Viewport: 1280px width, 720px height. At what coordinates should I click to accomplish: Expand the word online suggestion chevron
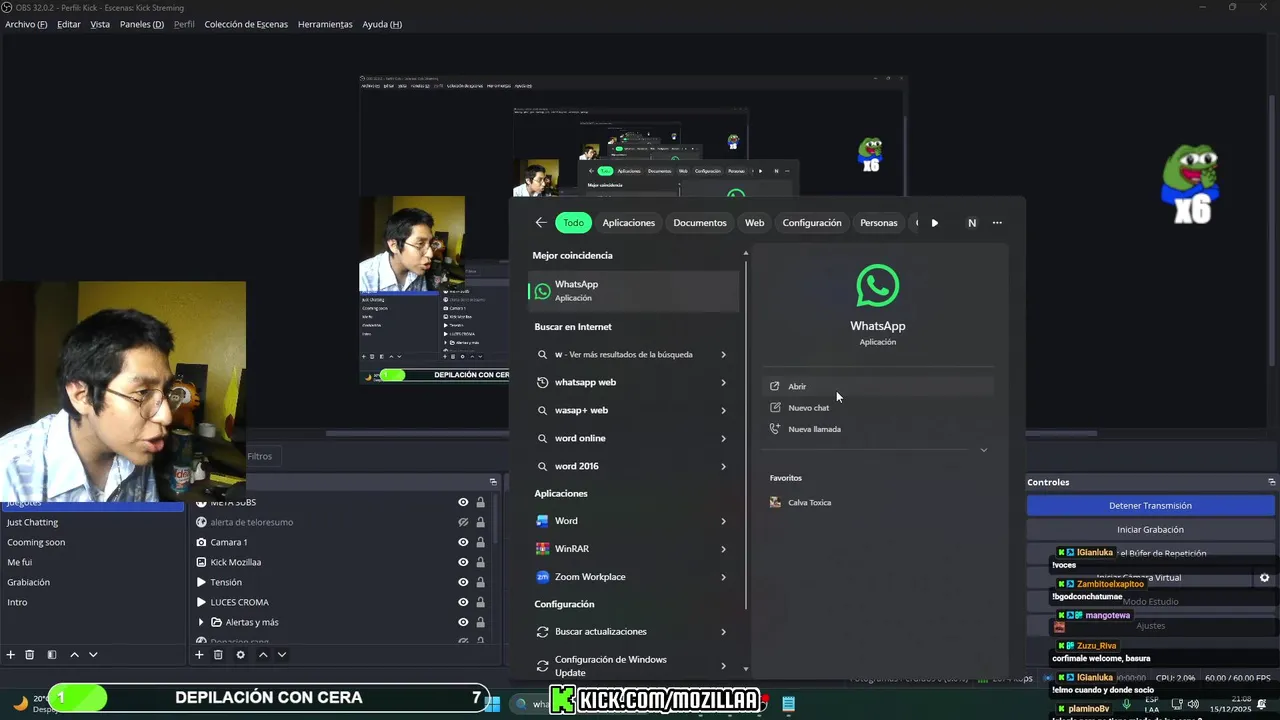pyautogui.click(x=723, y=438)
